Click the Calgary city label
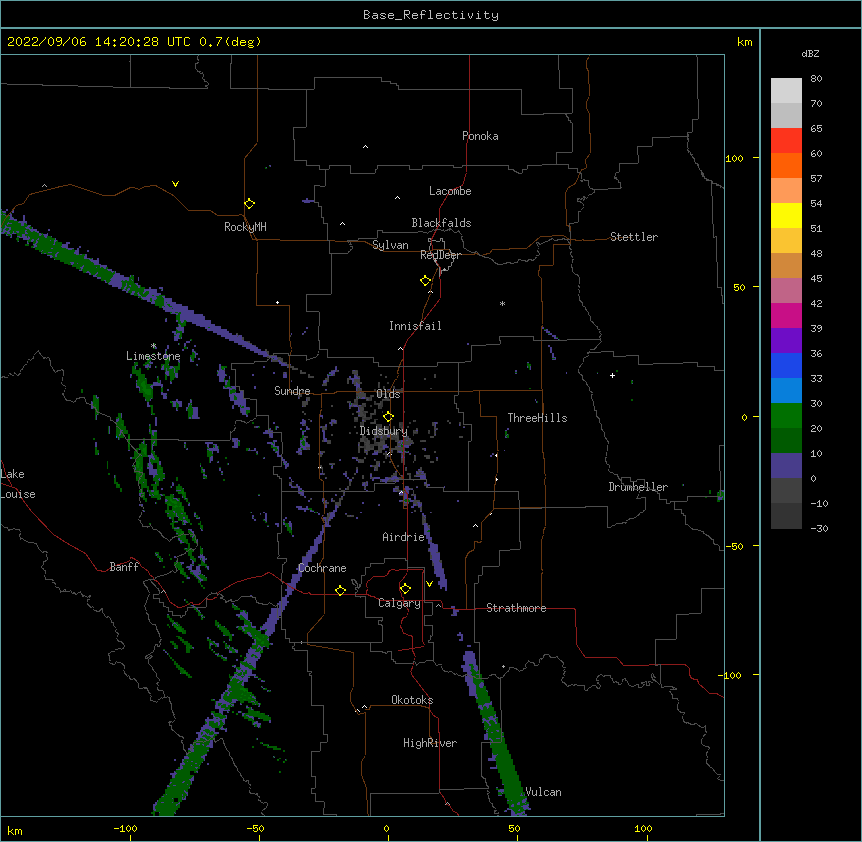 point(399,603)
